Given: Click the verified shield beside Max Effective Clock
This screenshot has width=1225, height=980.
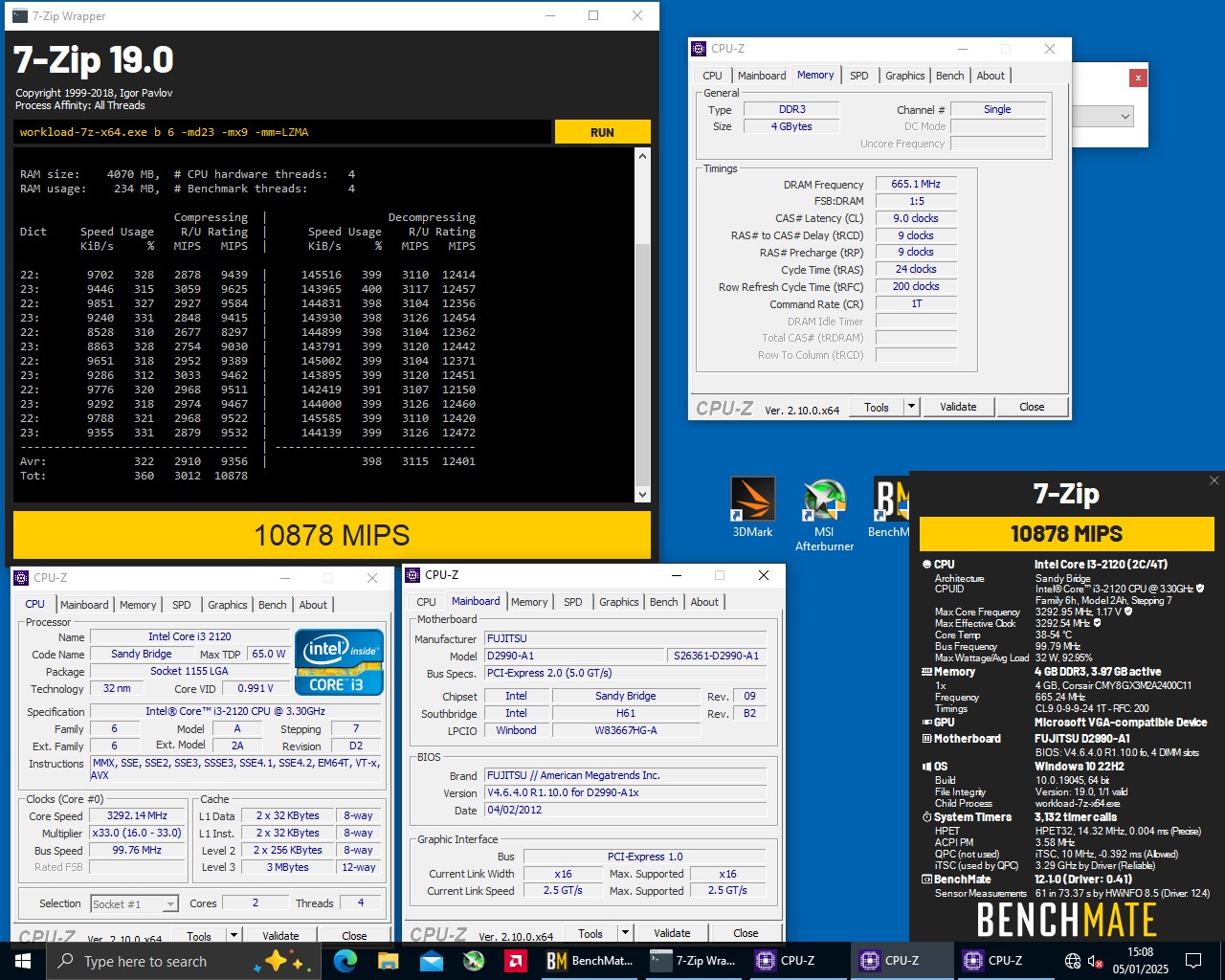Looking at the screenshot, I should point(1097,623).
